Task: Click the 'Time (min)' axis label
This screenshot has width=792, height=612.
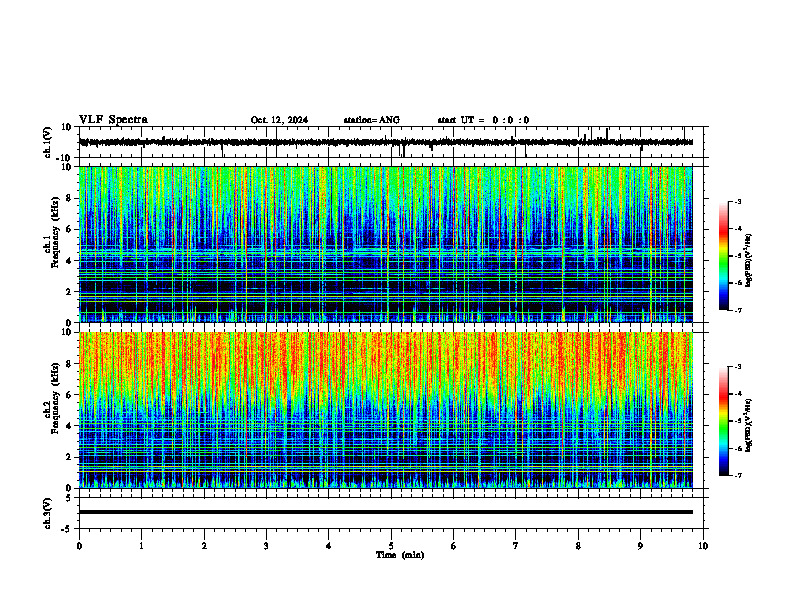Action: click(400, 555)
